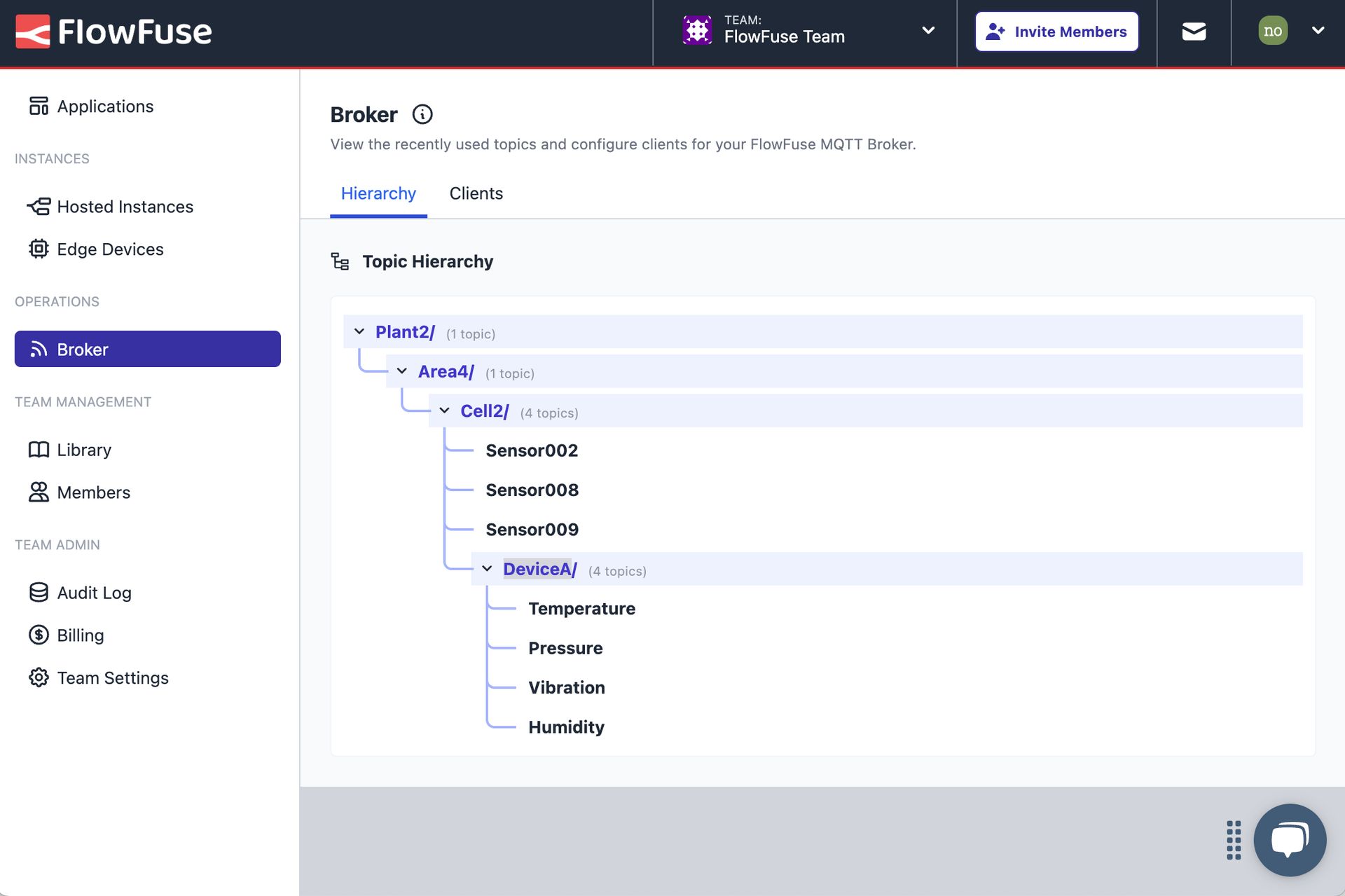Screen dimensions: 1345x896
Task: Click the Members sidebar icon
Action: (38, 491)
